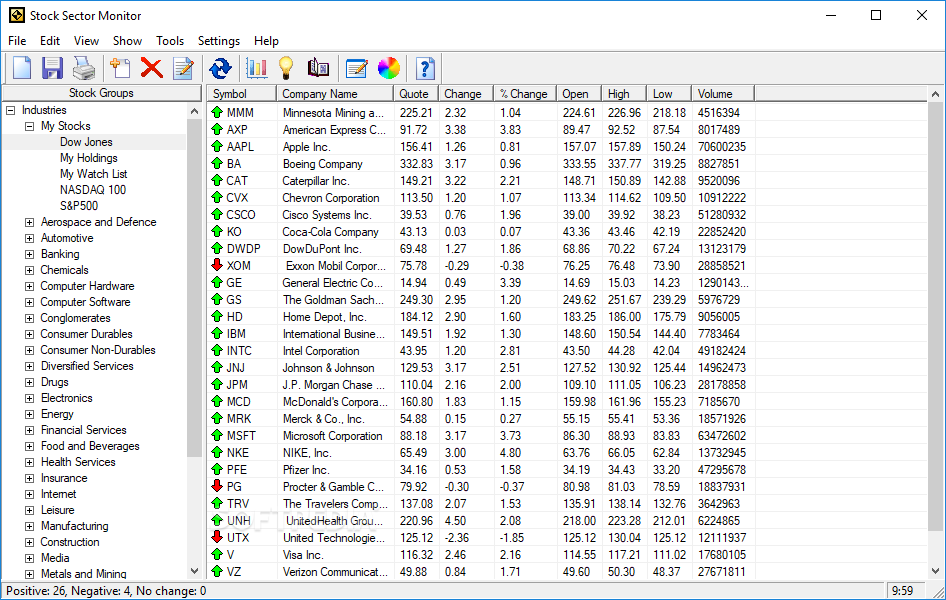Click the red down arrow for XOM

tap(217, 265)
